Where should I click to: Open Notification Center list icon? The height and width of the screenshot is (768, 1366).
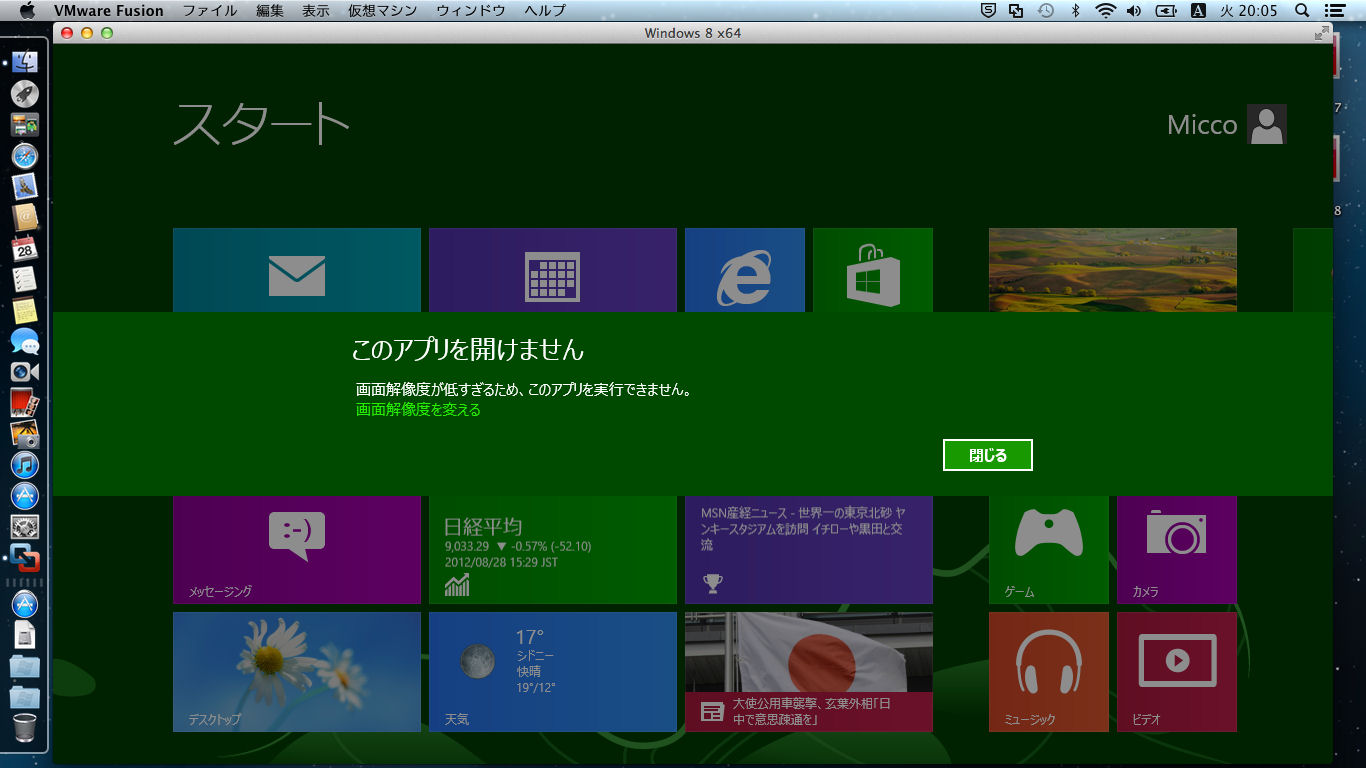[1334, 10]
